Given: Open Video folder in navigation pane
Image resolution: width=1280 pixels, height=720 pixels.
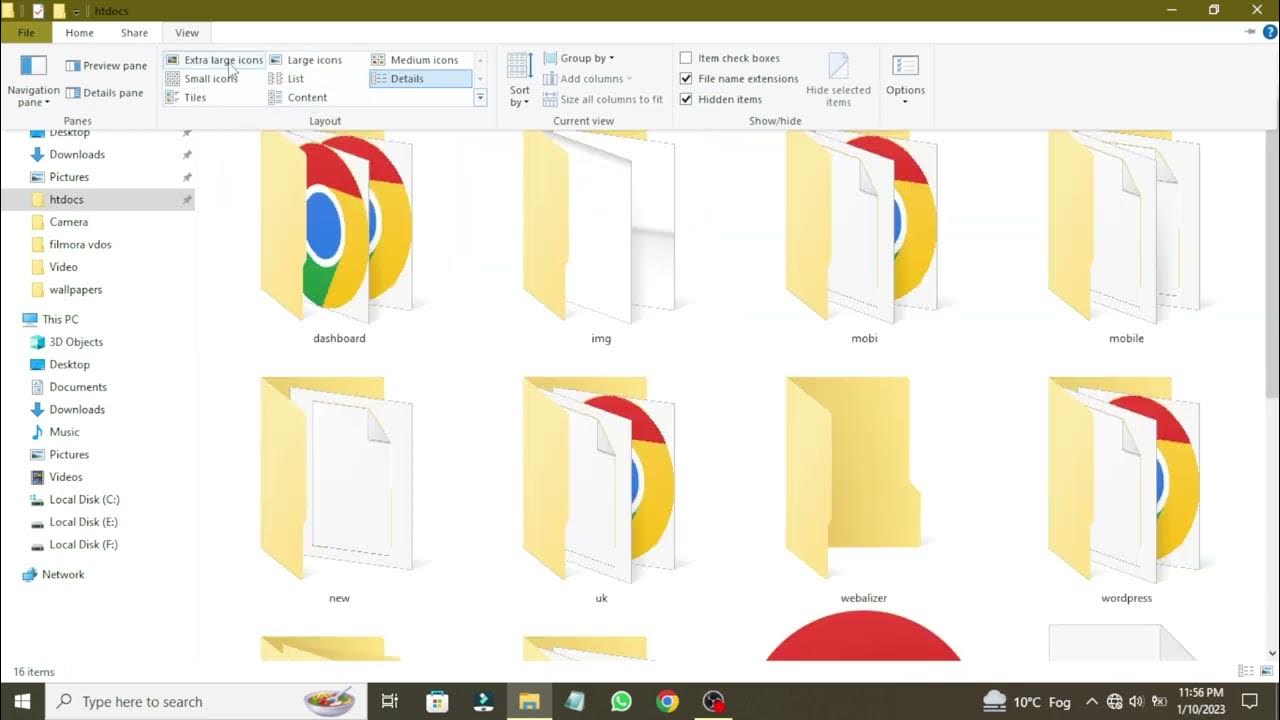Looking at the screenshot, I should (63, 267).
